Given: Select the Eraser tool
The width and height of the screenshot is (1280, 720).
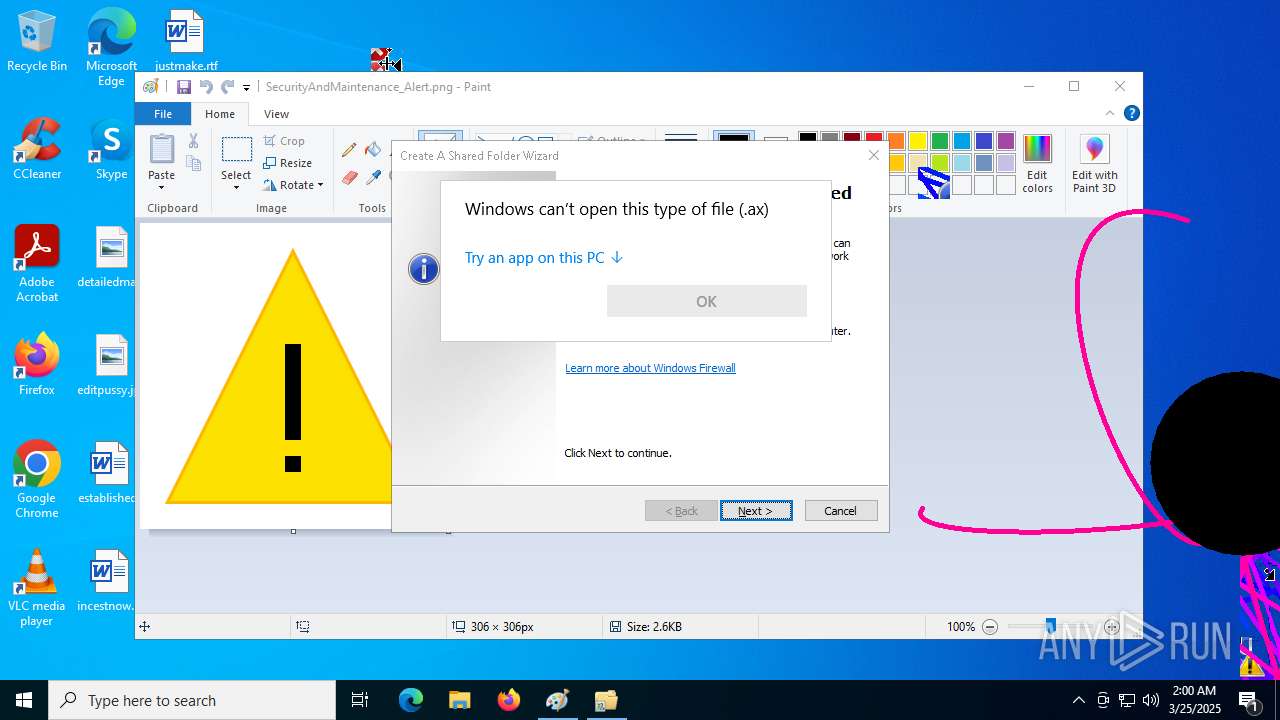Looking at the screenshot, I should click(x=349, y=177).
